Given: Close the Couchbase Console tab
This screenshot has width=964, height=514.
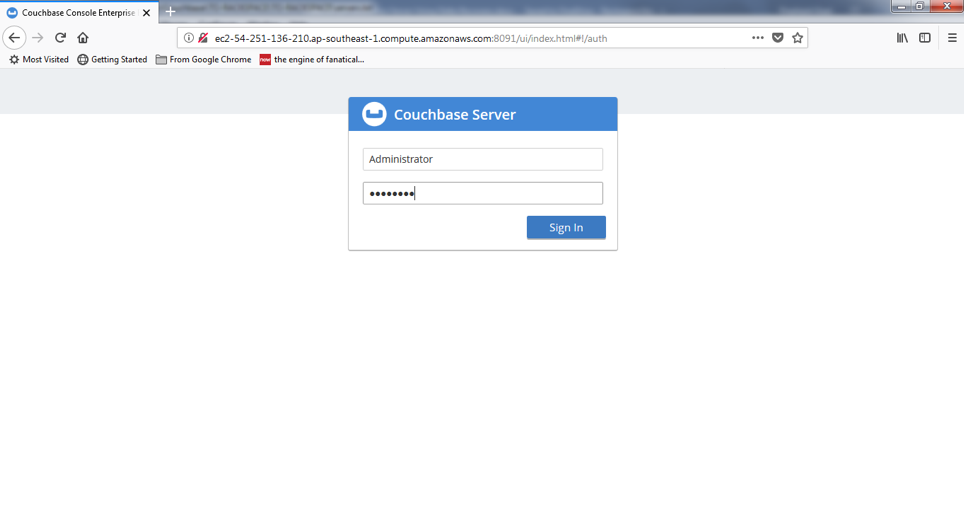Looking at the screenshot, I should 147,13.
